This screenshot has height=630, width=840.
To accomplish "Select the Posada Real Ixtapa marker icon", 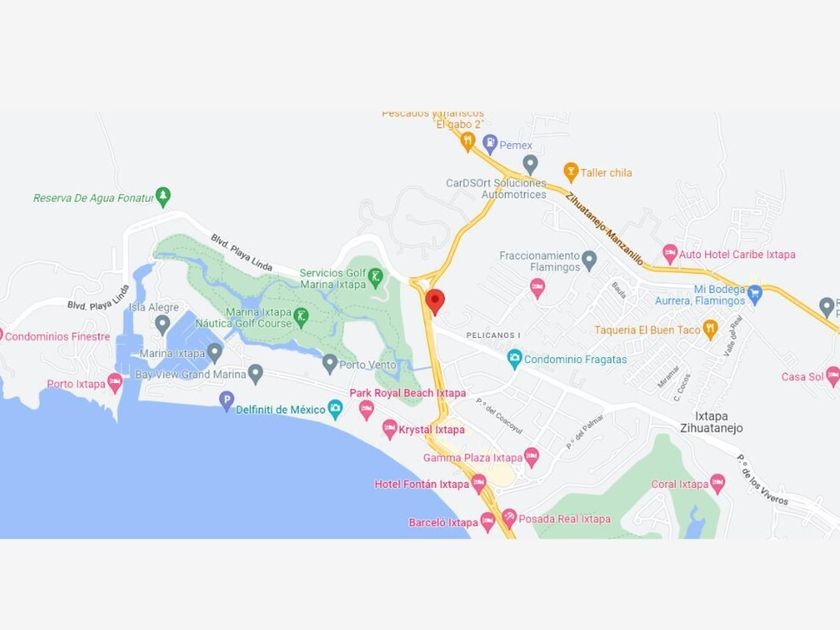I will (x=509, y=518).
